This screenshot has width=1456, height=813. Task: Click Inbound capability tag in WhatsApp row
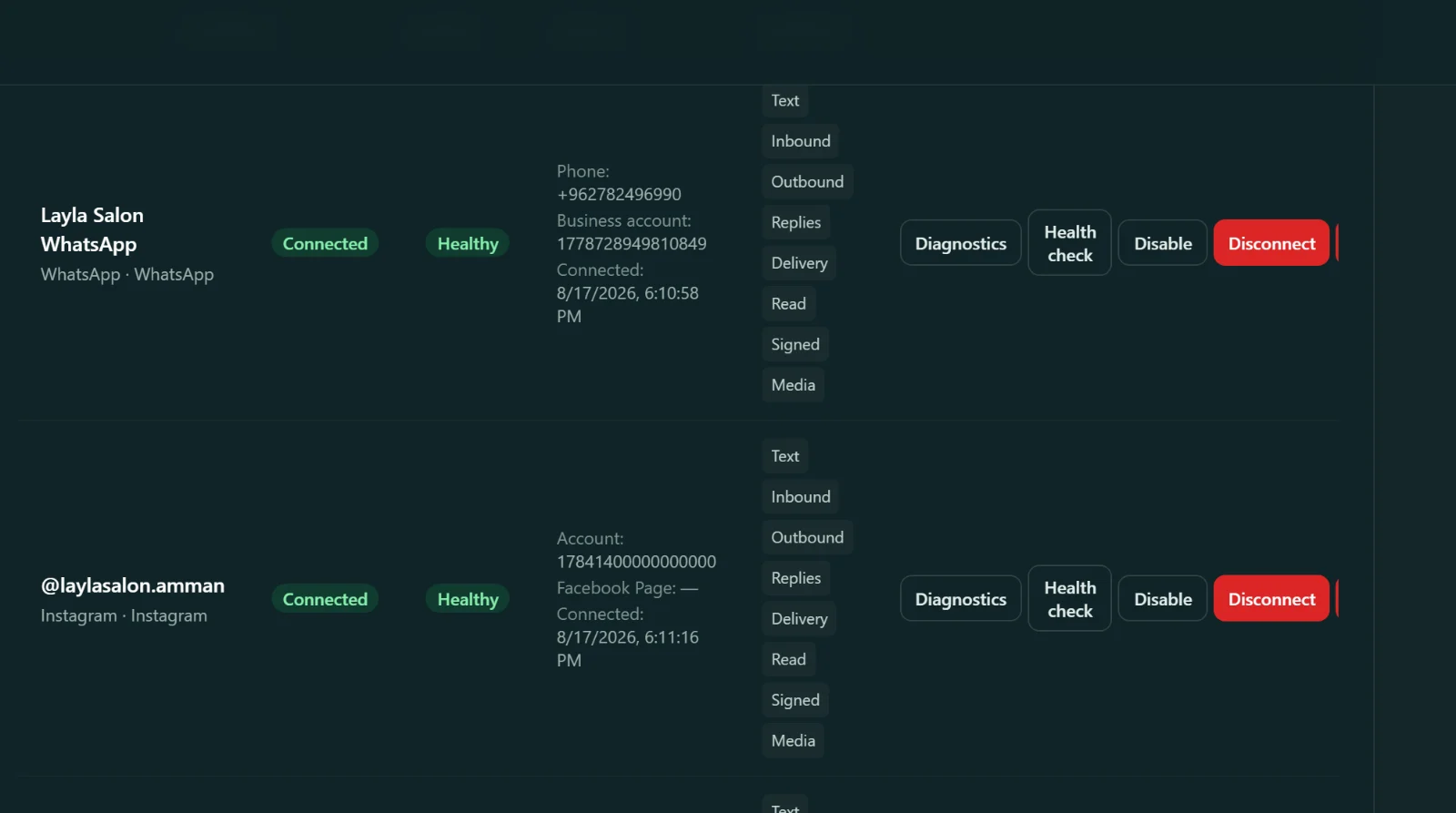[801, 141]
